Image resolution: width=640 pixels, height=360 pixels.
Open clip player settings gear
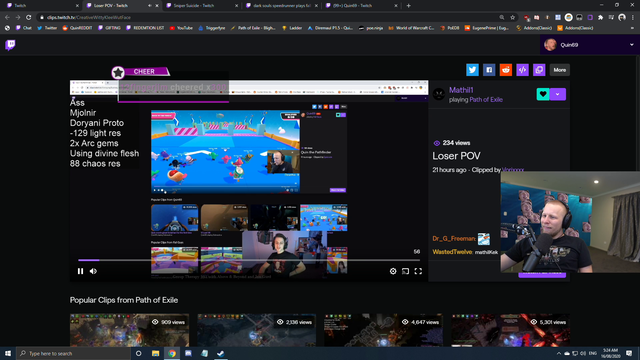tap(393, 271)
